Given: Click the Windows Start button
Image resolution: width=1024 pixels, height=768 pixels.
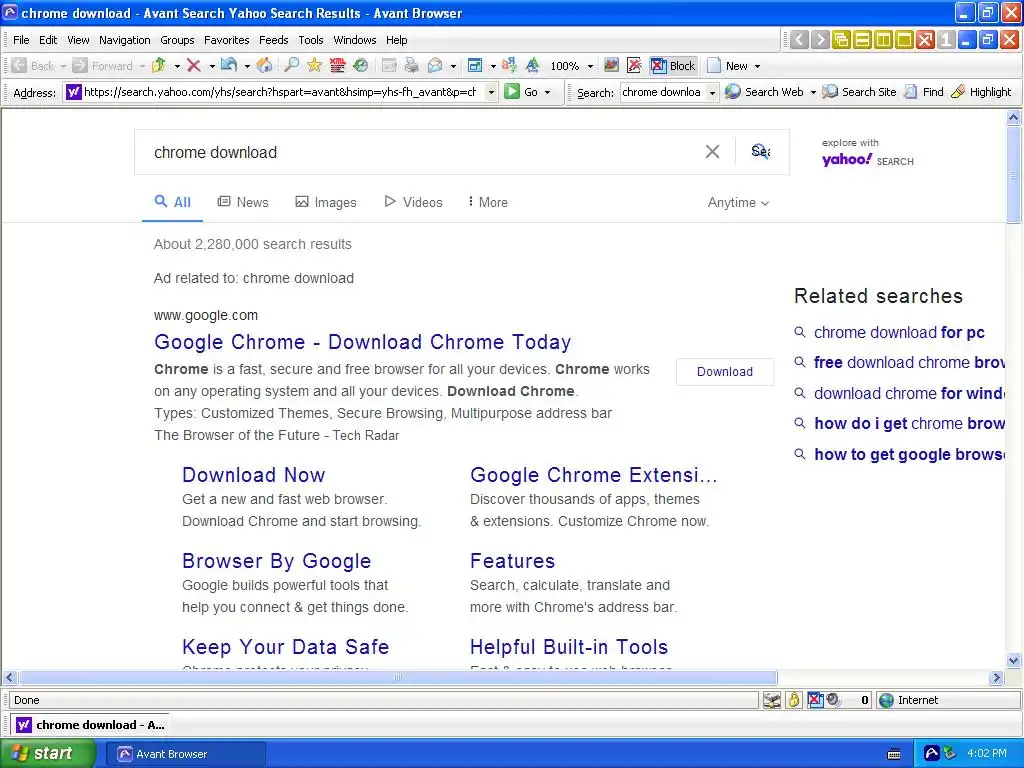Looking at the screenshot, I should 48,754.
